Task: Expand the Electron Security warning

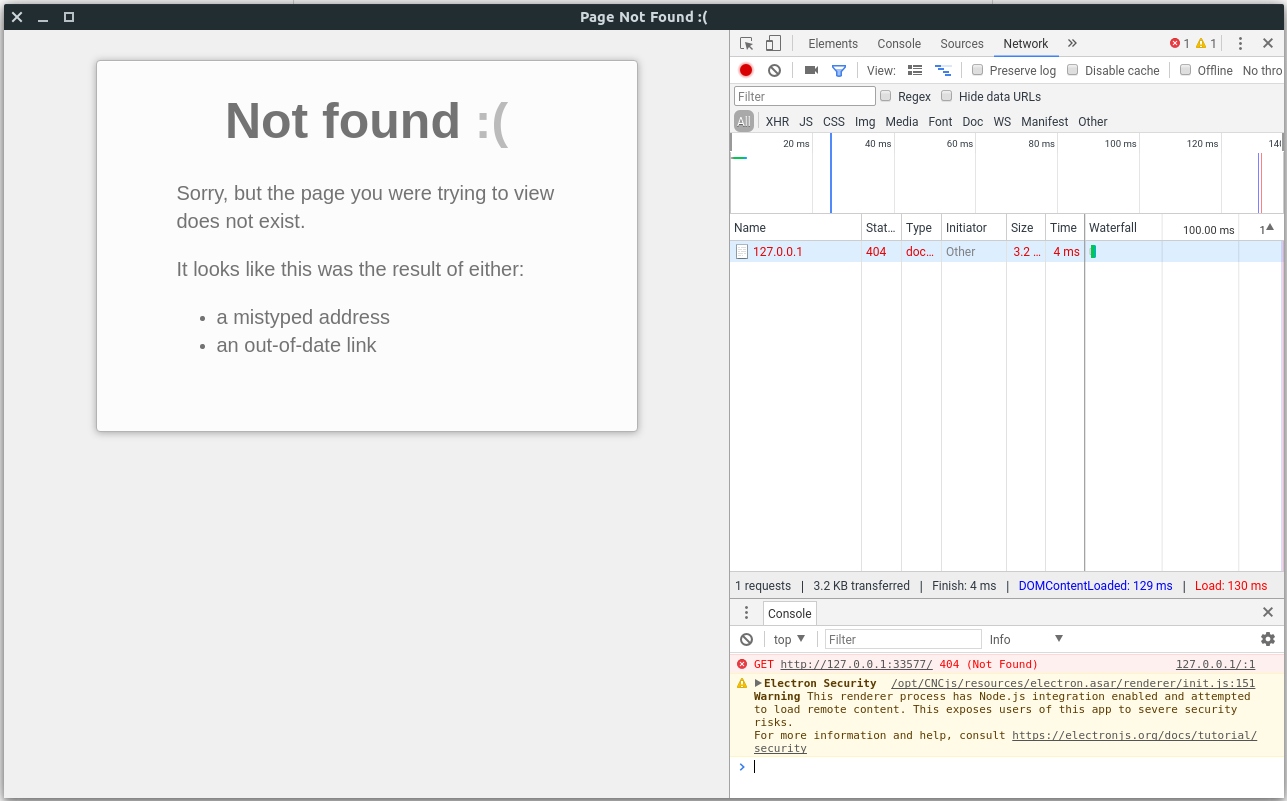Action: tap(759, 683)
